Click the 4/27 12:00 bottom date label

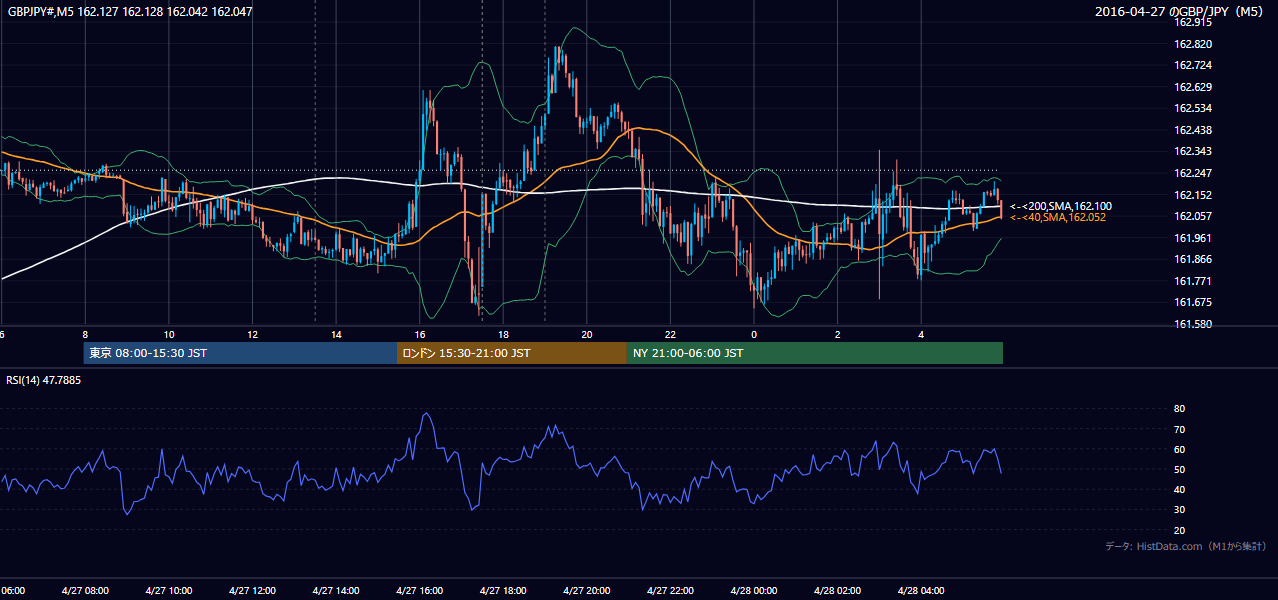[x=252, y=591]
